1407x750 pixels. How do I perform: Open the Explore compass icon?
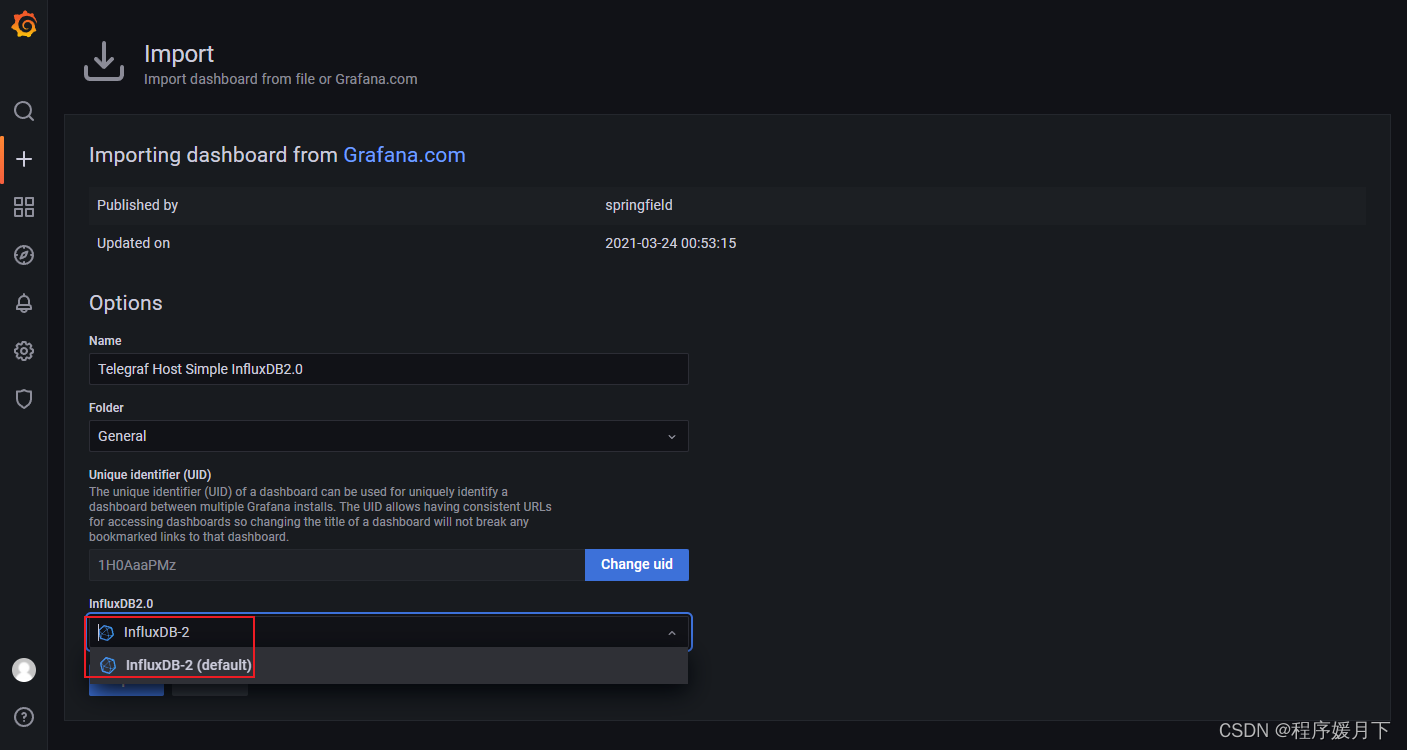(x=24, y=255)
